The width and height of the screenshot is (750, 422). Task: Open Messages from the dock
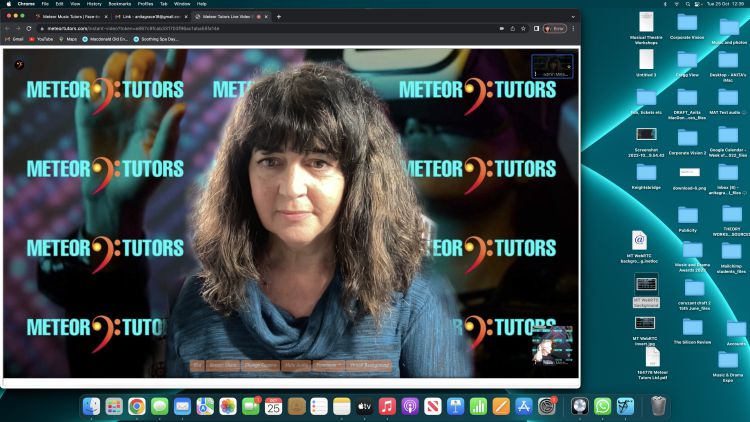point(160,407)
